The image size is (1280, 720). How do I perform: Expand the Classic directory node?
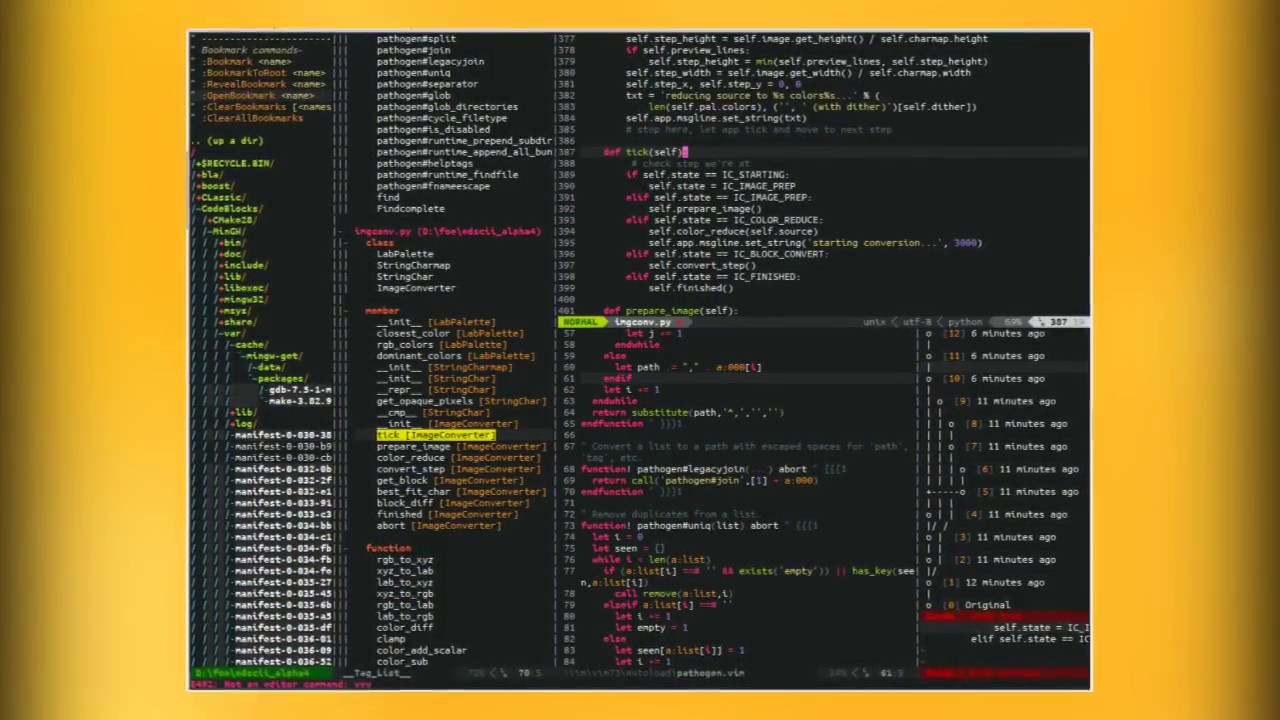point(220,197)
